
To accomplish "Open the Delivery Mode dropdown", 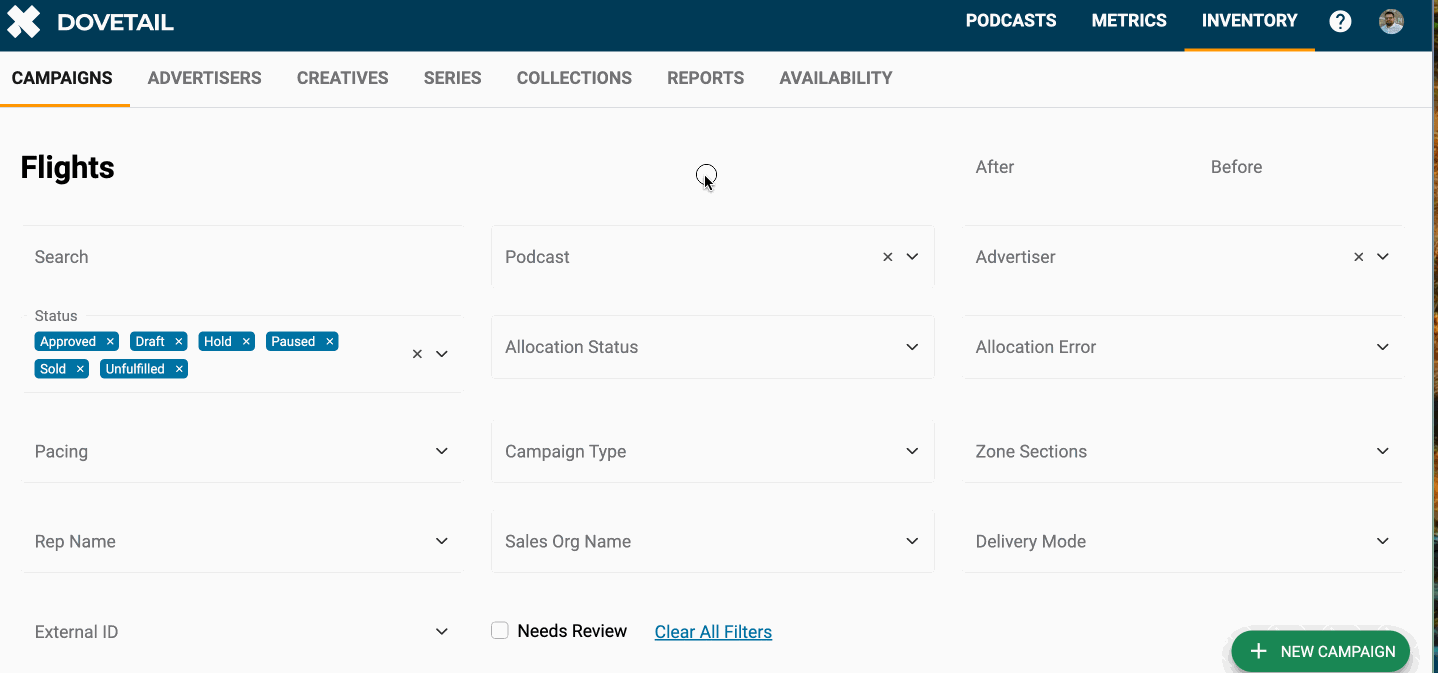I will pos(1183,542).
